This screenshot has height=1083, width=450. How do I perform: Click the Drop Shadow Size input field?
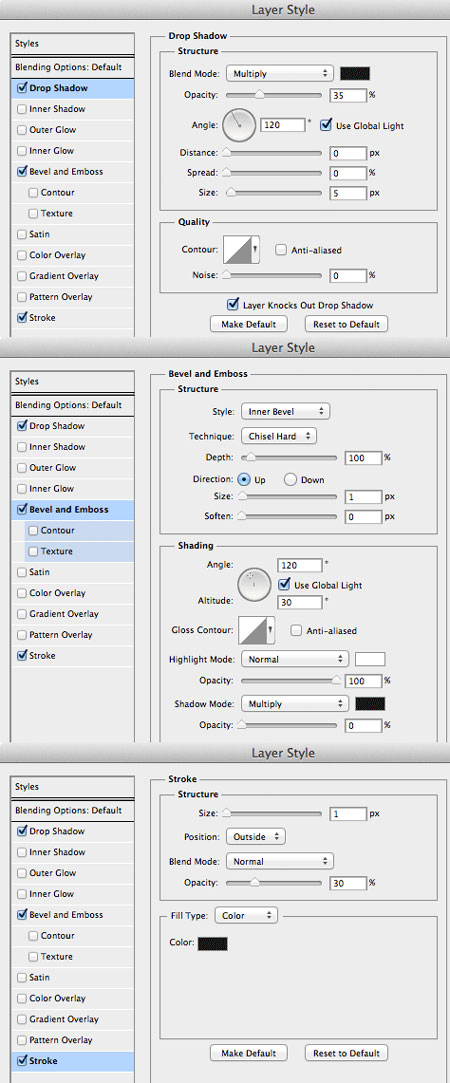[x=348, y=193]
